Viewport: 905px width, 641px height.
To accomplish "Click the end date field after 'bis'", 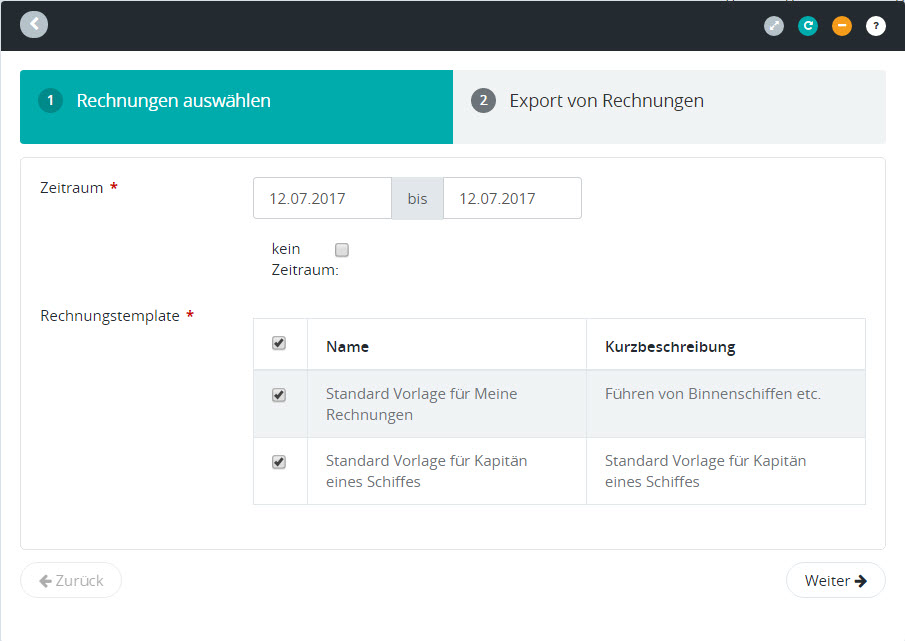I will pyautogui.click(x=512, y=198).
